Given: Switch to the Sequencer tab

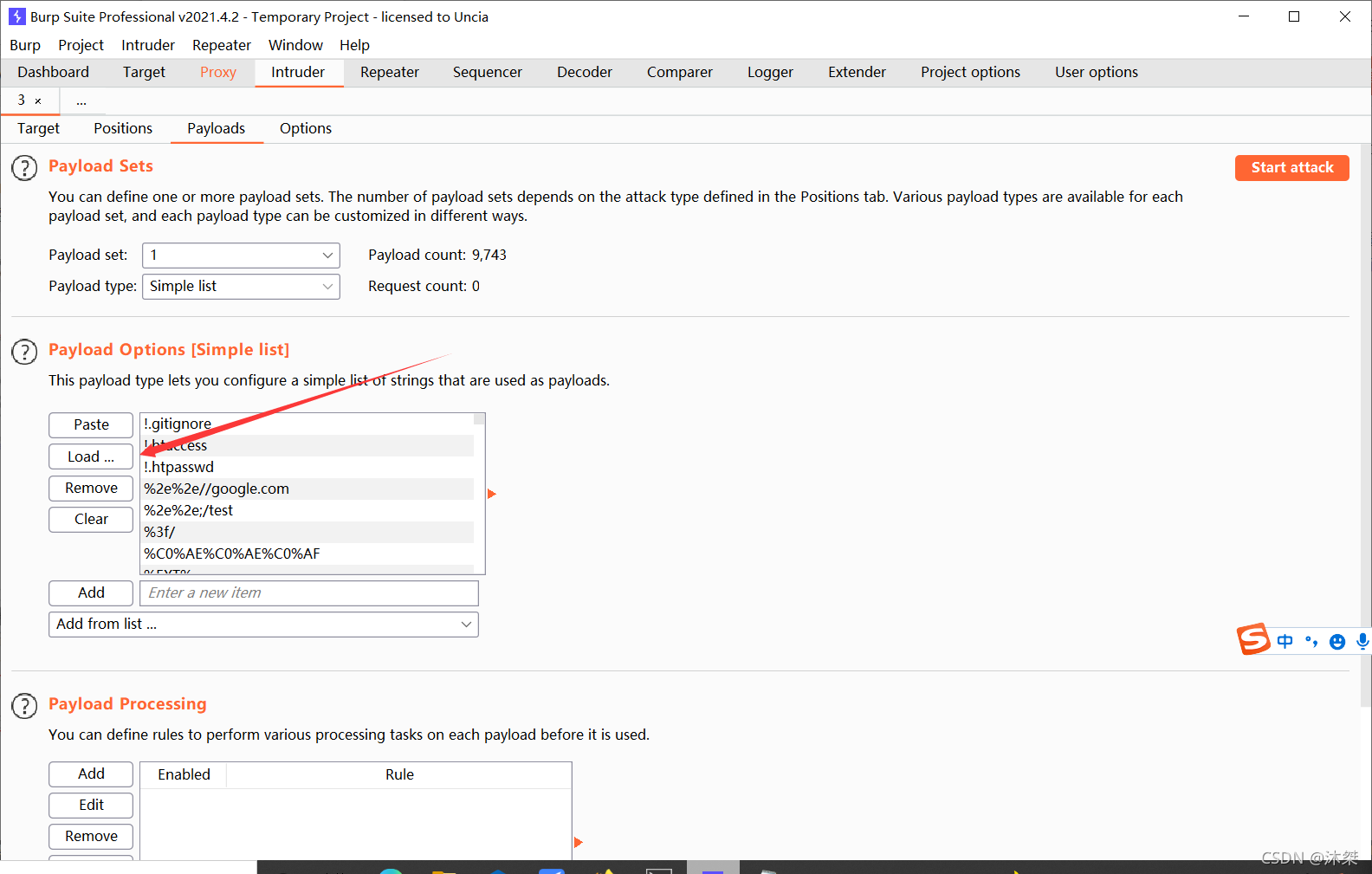Looking at the screenshot, I should tap(488, 73).
